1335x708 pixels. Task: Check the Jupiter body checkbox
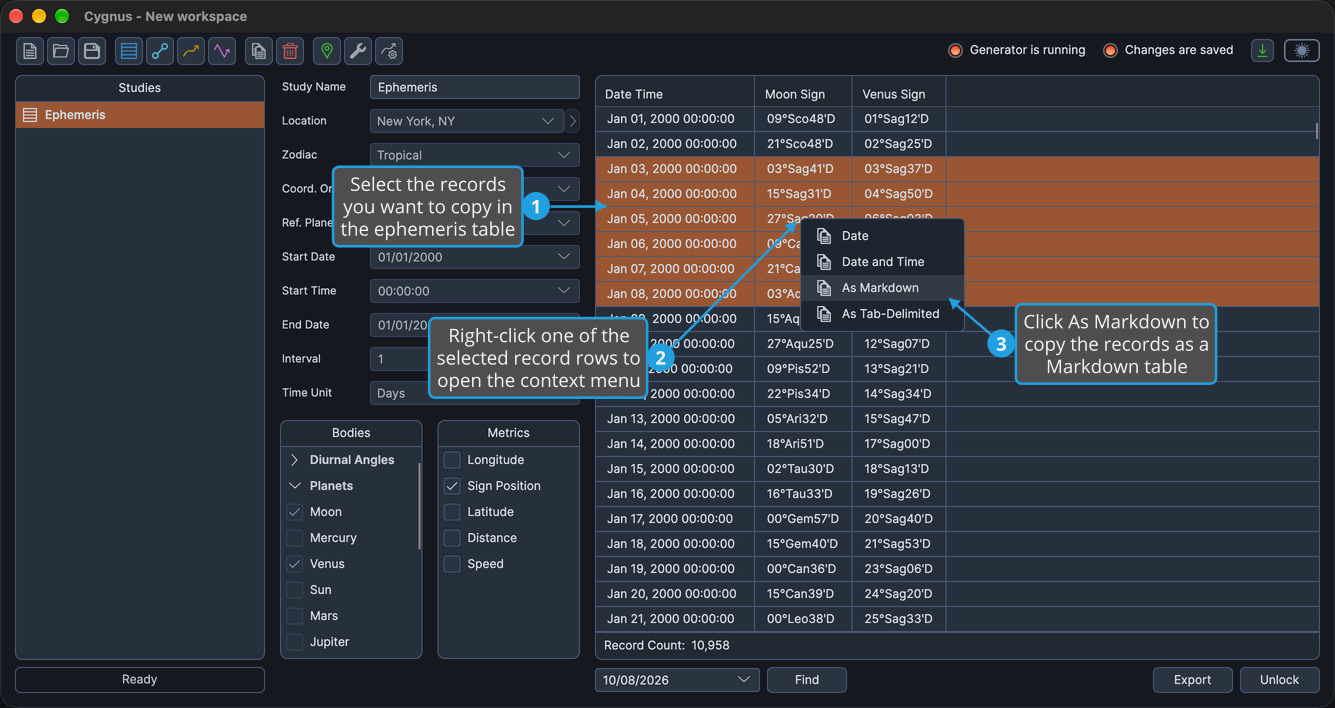(x=295, y=642)
